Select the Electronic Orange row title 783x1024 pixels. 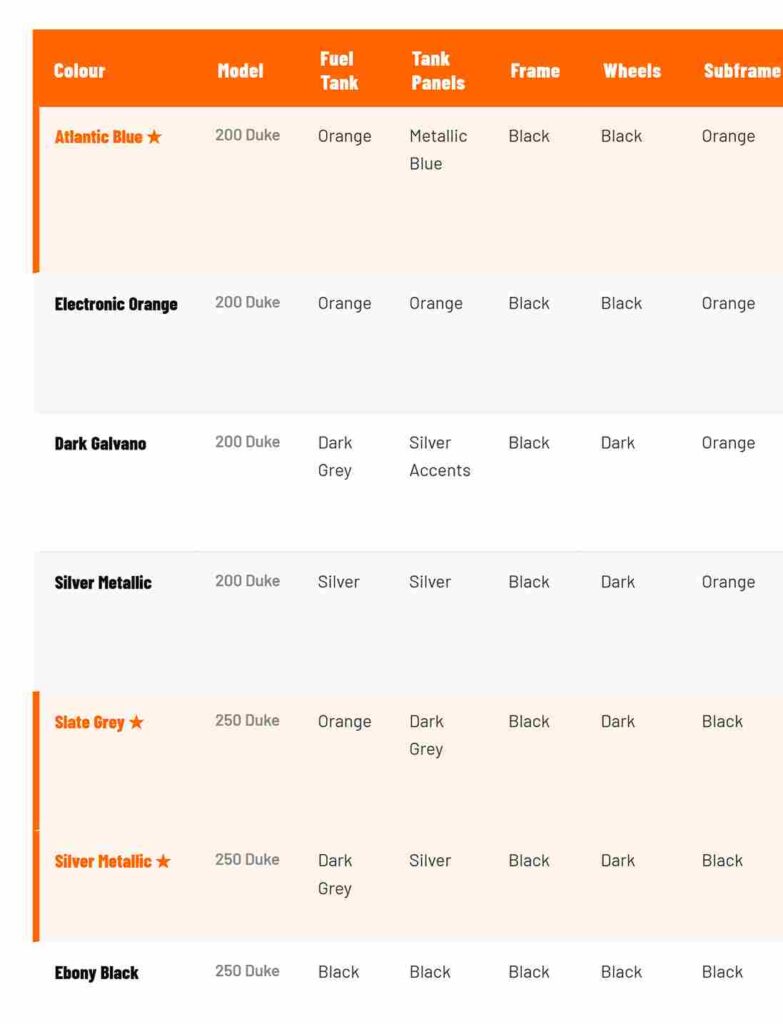point(116,304)
